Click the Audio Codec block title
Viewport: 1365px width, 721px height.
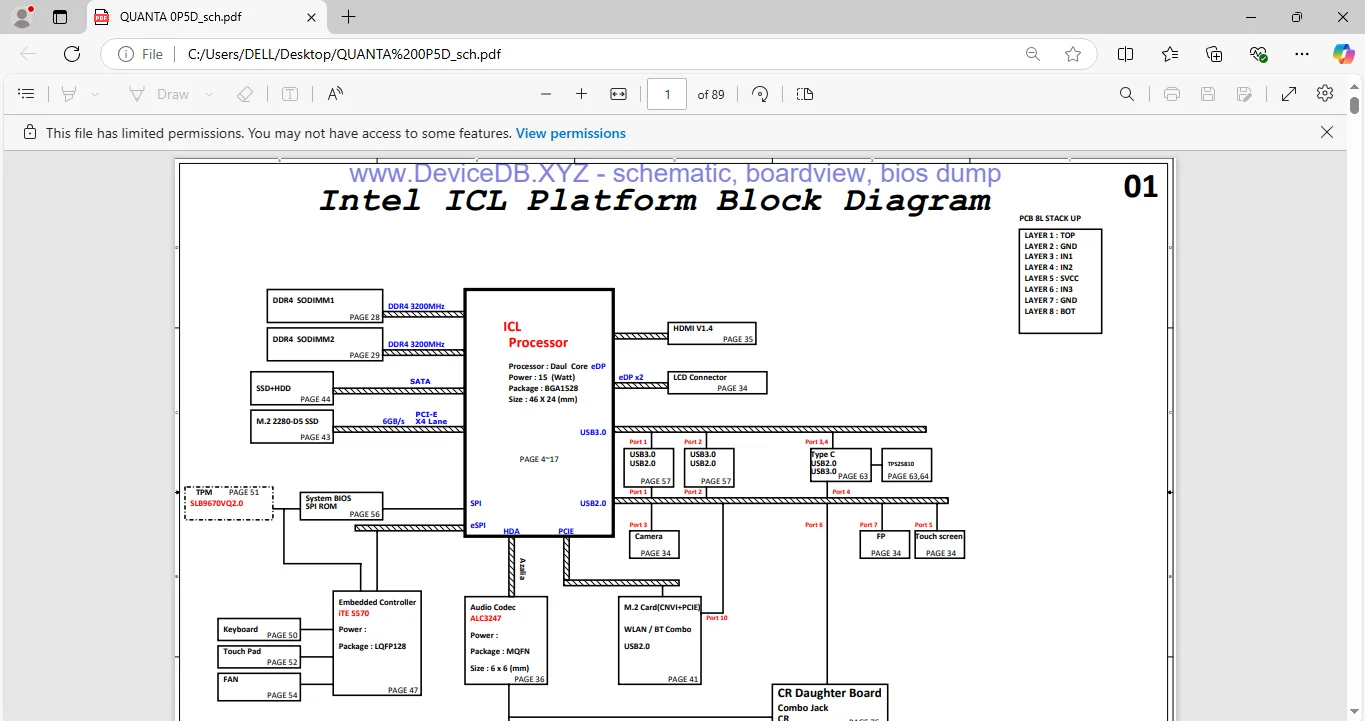tap(493, 608)
